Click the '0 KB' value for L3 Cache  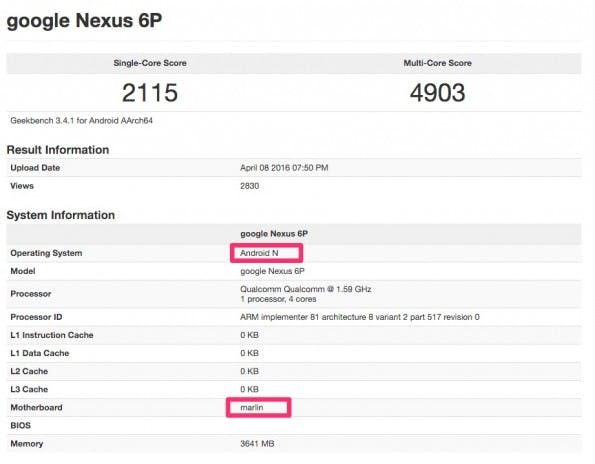click(249, 389)
